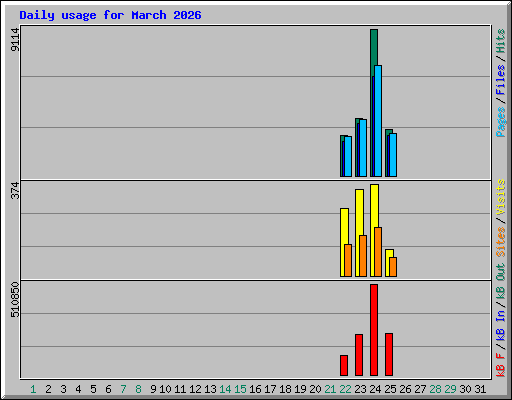The height and width of the screenshot is (400, 512).
Task: Select the red kB bar for day 22
Action: click(x=344, y=366)
